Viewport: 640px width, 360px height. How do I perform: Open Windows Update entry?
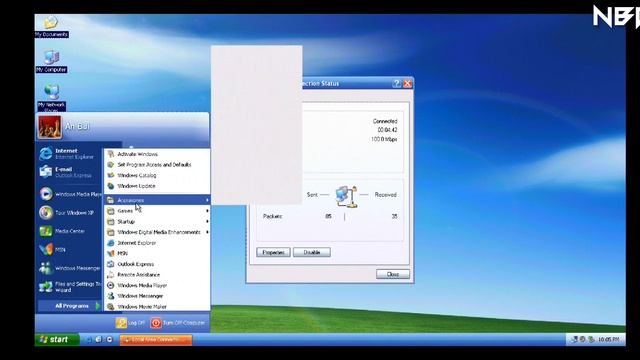(157, 186)
